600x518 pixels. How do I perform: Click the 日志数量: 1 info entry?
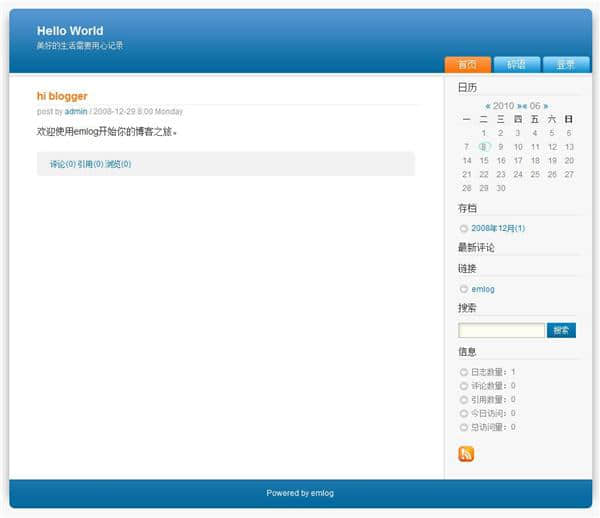click(493, 372)
